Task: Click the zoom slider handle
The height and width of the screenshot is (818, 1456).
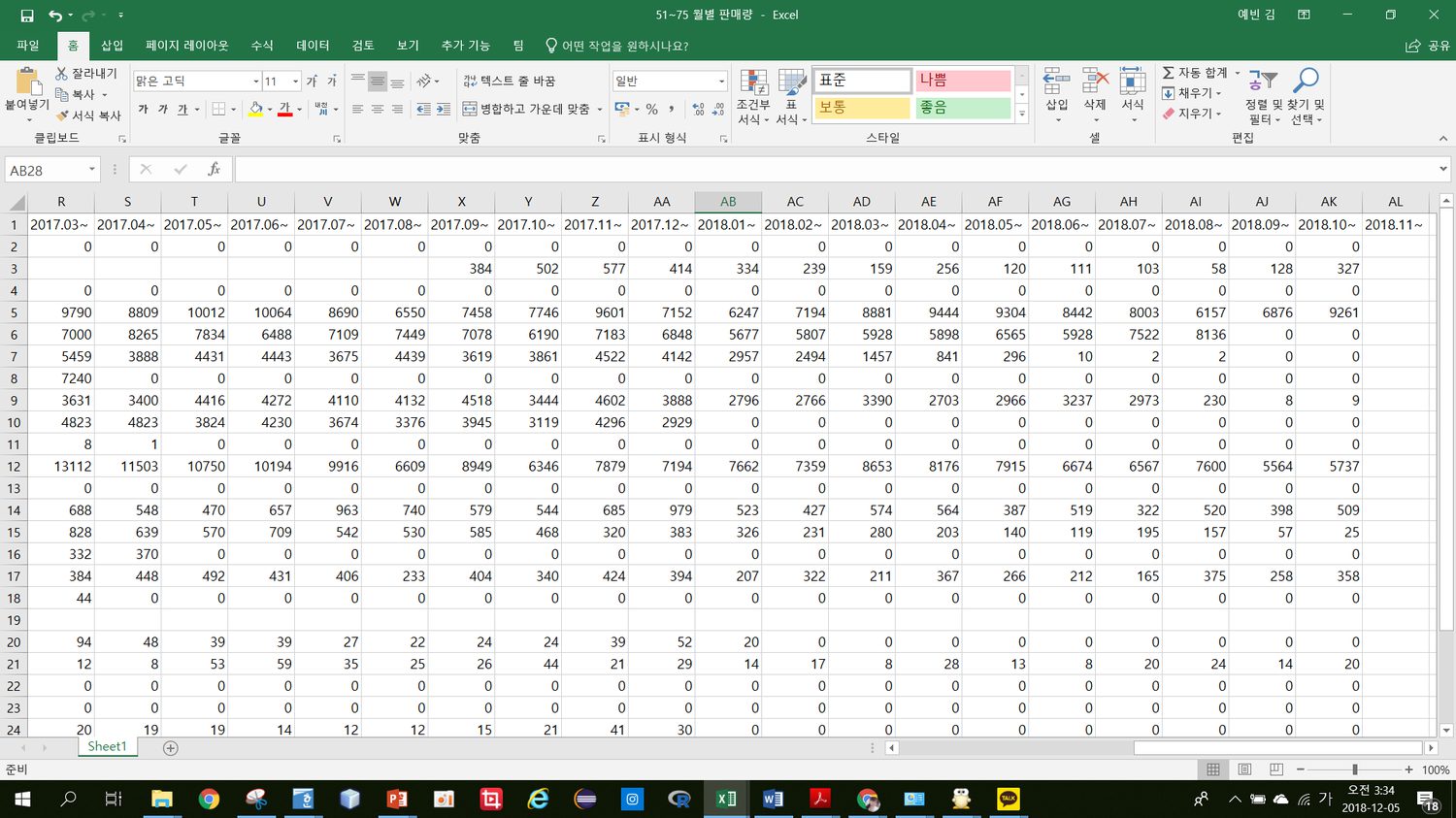Action: pyautogui.click(x=1355, y=769)
